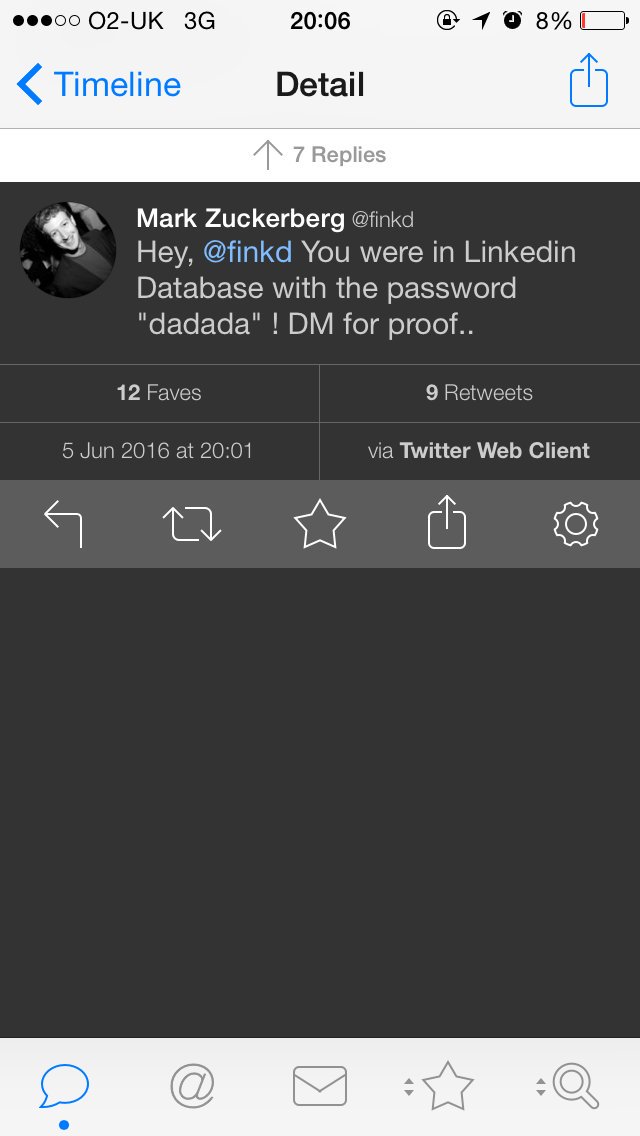Image resolution: width=640 pixels, height=1136 pixels.
Task: Open the Search magnifier tab
Action: click(575, 1086)
